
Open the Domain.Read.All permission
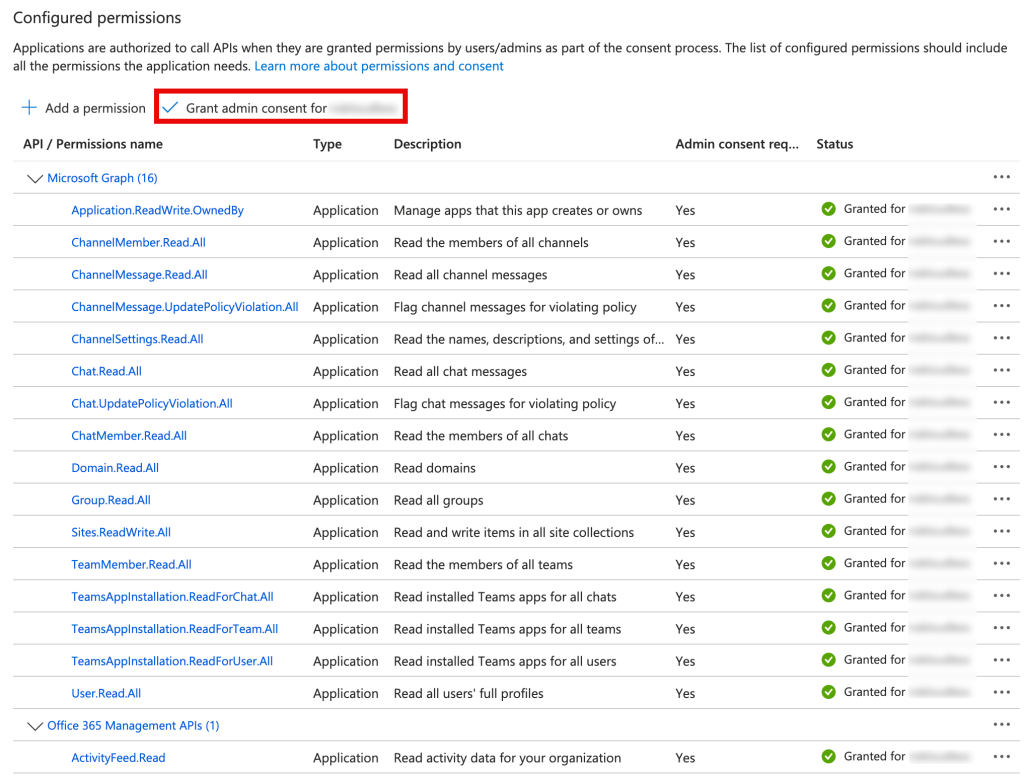[x=115, y=468]
